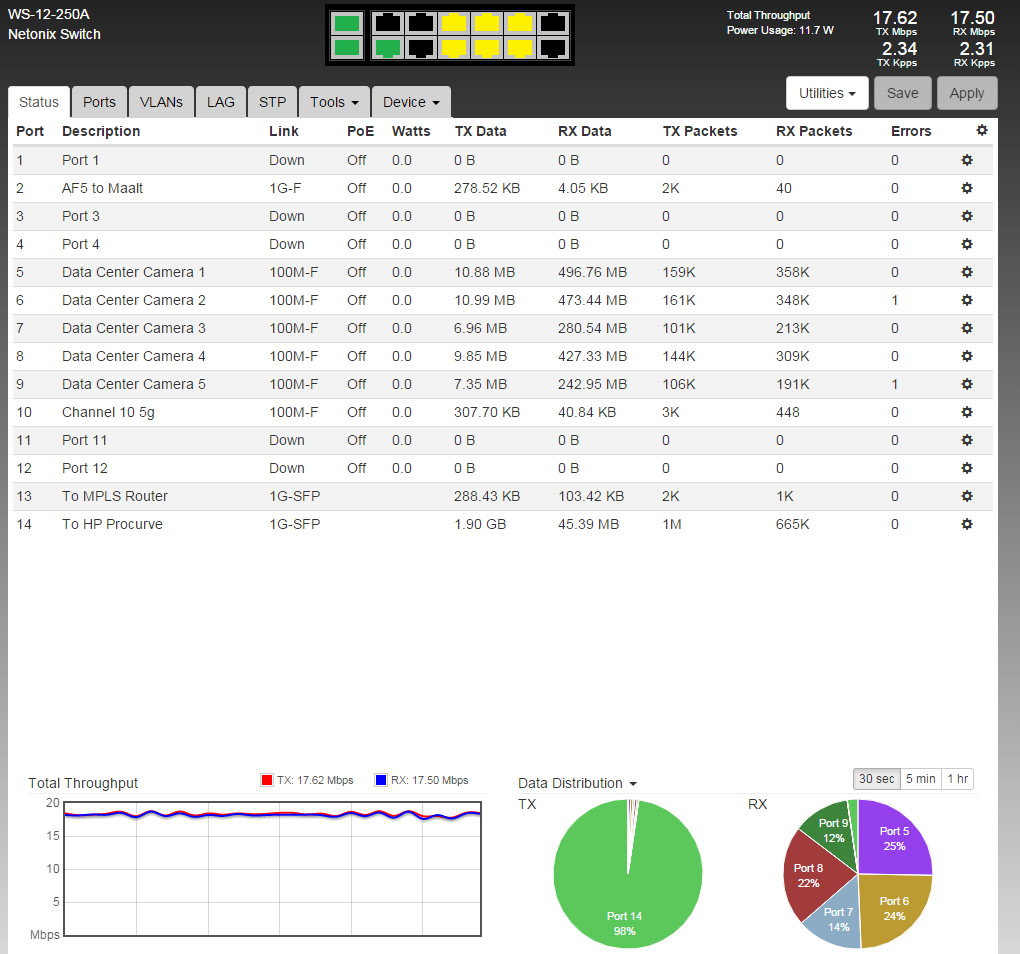Viewport: 1020px width, 954px height.
Task: Click gear icon for To MPLS Router
Action: click(967, 496)
